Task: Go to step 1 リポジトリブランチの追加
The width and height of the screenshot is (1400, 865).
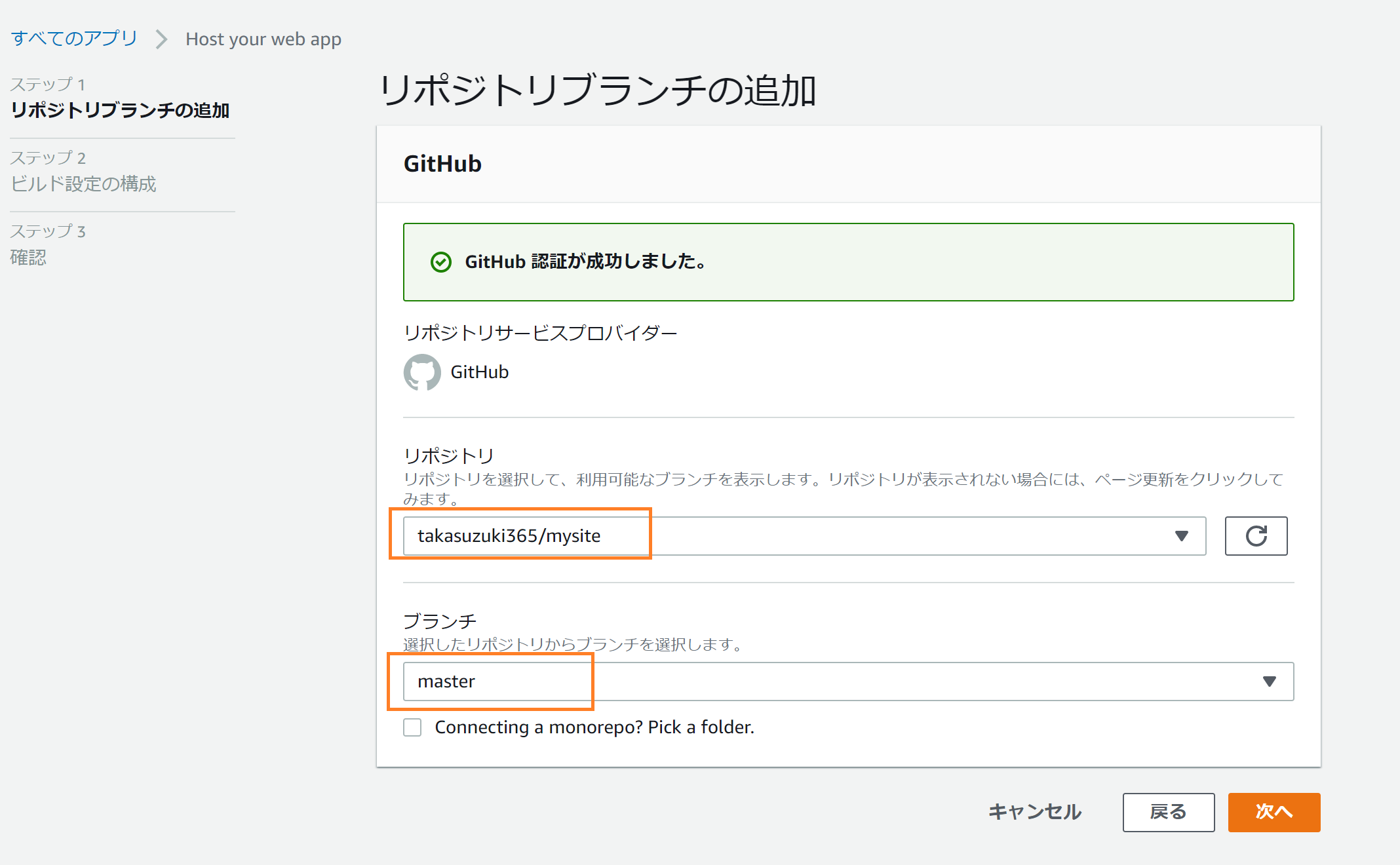Action: [120, 110]
